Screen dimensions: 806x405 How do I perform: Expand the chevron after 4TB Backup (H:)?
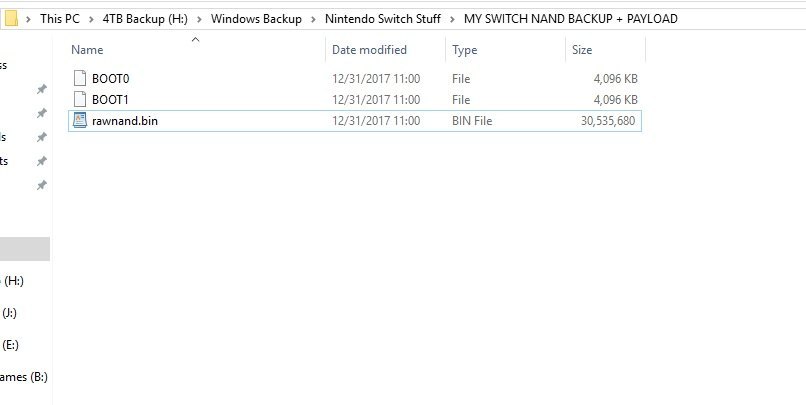click(x=199, y=19)
